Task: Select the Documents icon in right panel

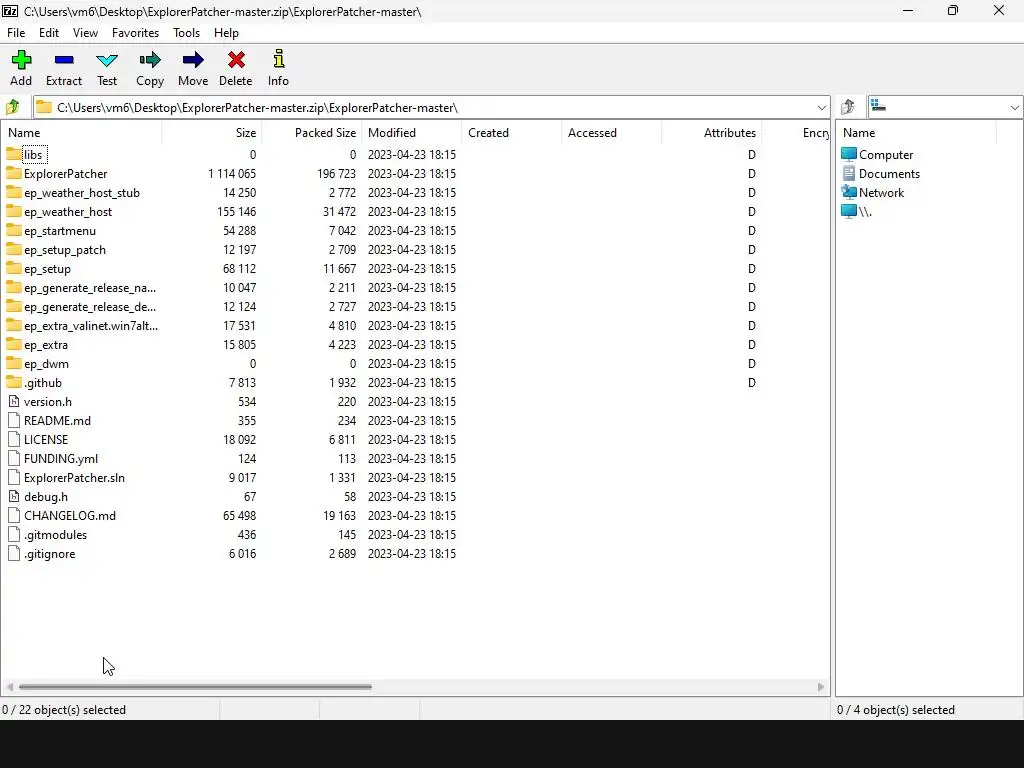Action: tap(848, 173)
